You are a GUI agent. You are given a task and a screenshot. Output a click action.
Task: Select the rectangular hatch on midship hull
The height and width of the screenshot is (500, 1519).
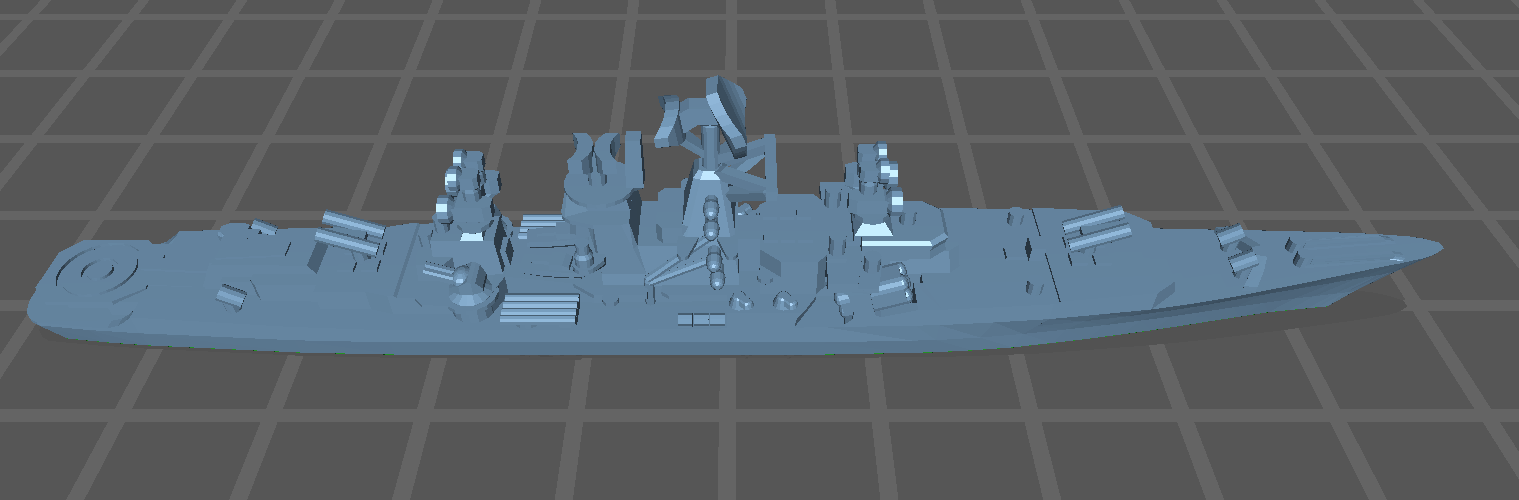pyautogui.click(x=700, y=319)
